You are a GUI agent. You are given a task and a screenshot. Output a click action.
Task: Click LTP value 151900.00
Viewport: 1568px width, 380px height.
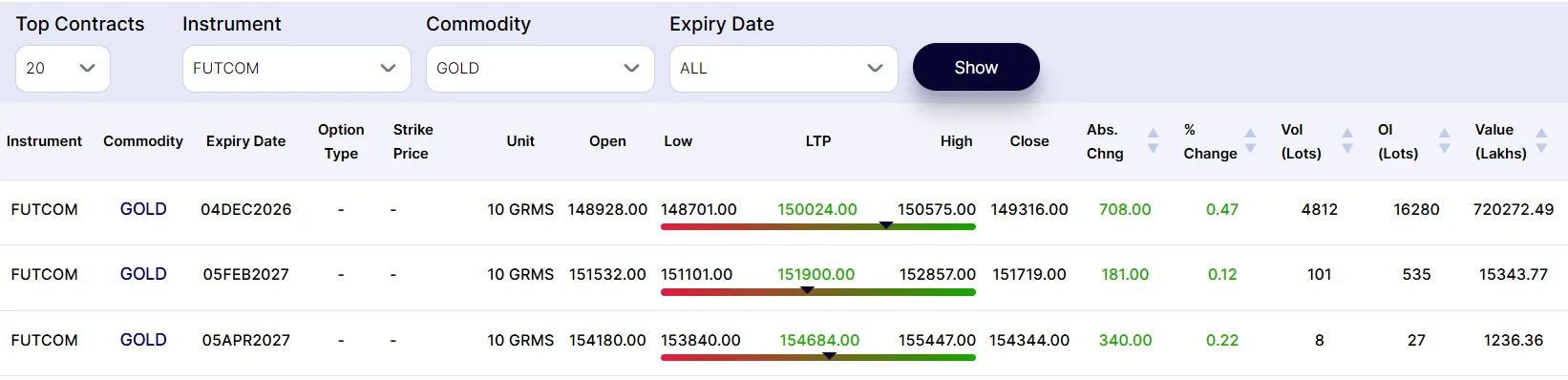point(816,274)
